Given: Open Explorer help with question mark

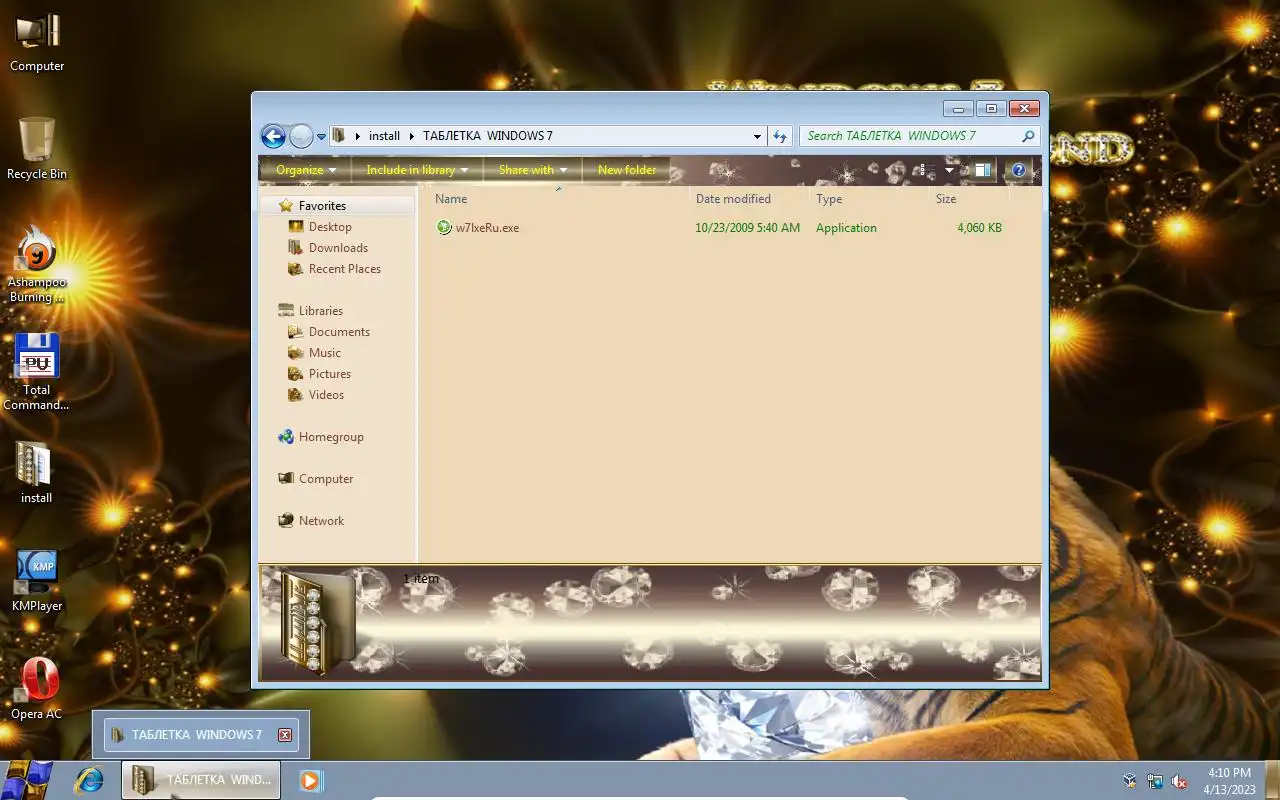Looking at the screenshot, I should tap(1019, 170).
